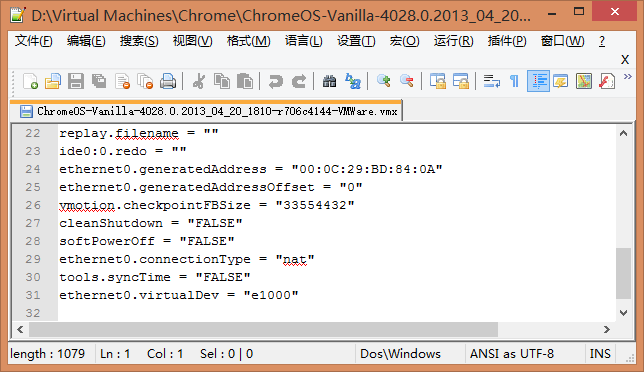Open the function list icon

point(607,81)
